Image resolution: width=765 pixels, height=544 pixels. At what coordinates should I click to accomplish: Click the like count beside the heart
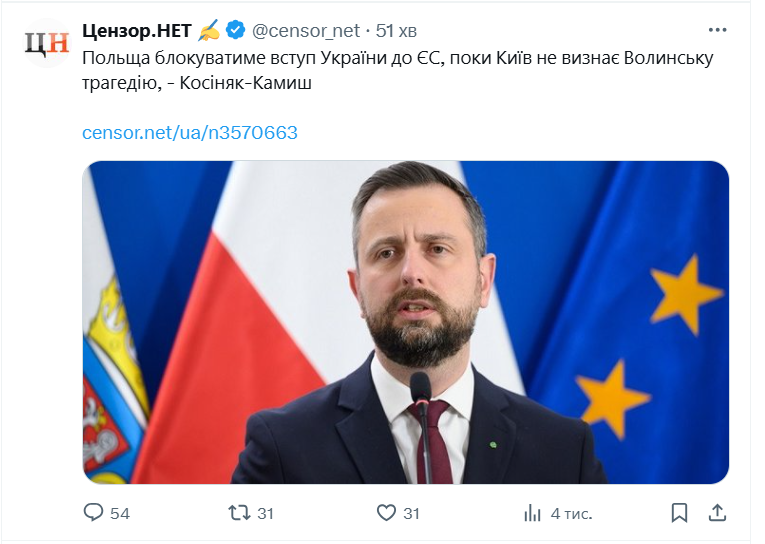tap(411, 513)
